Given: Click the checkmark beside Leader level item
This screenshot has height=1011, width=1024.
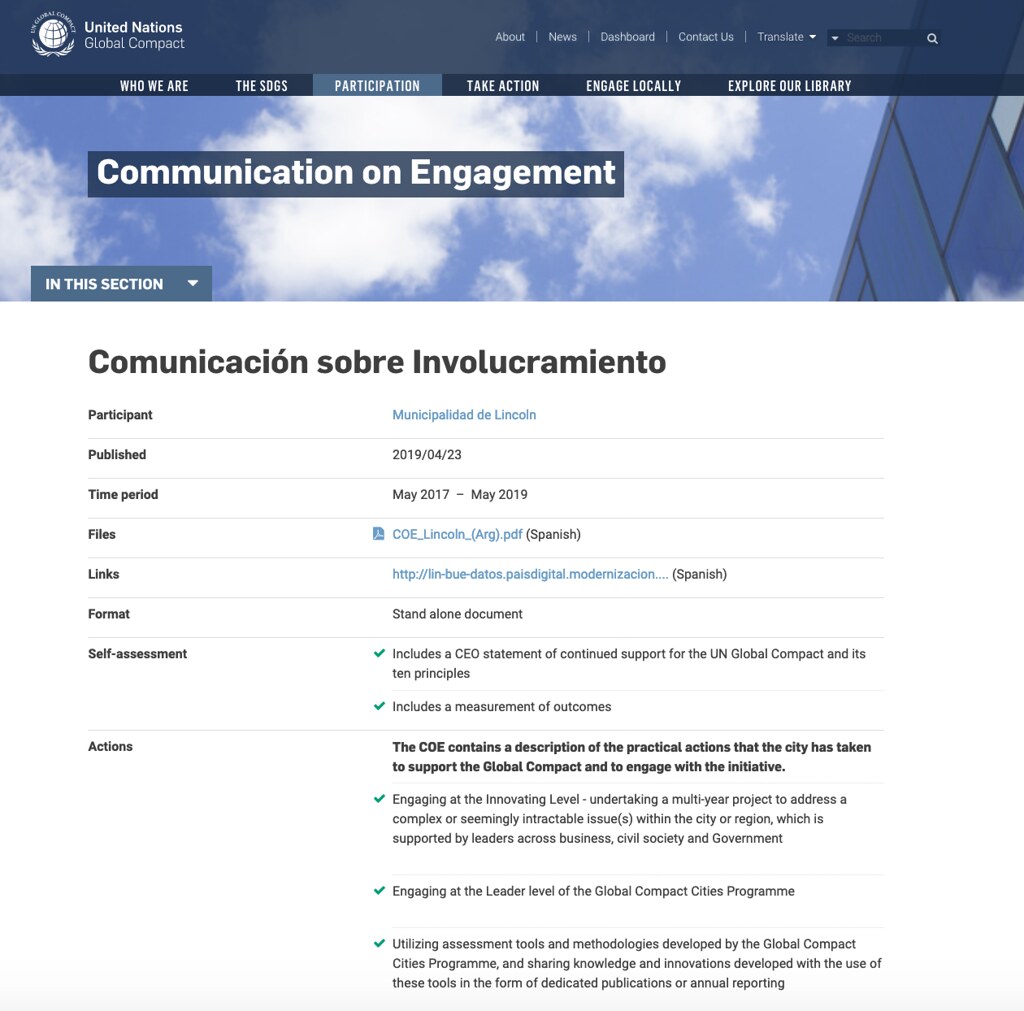Looking at the screenshot, I should [x=379, y=891].
